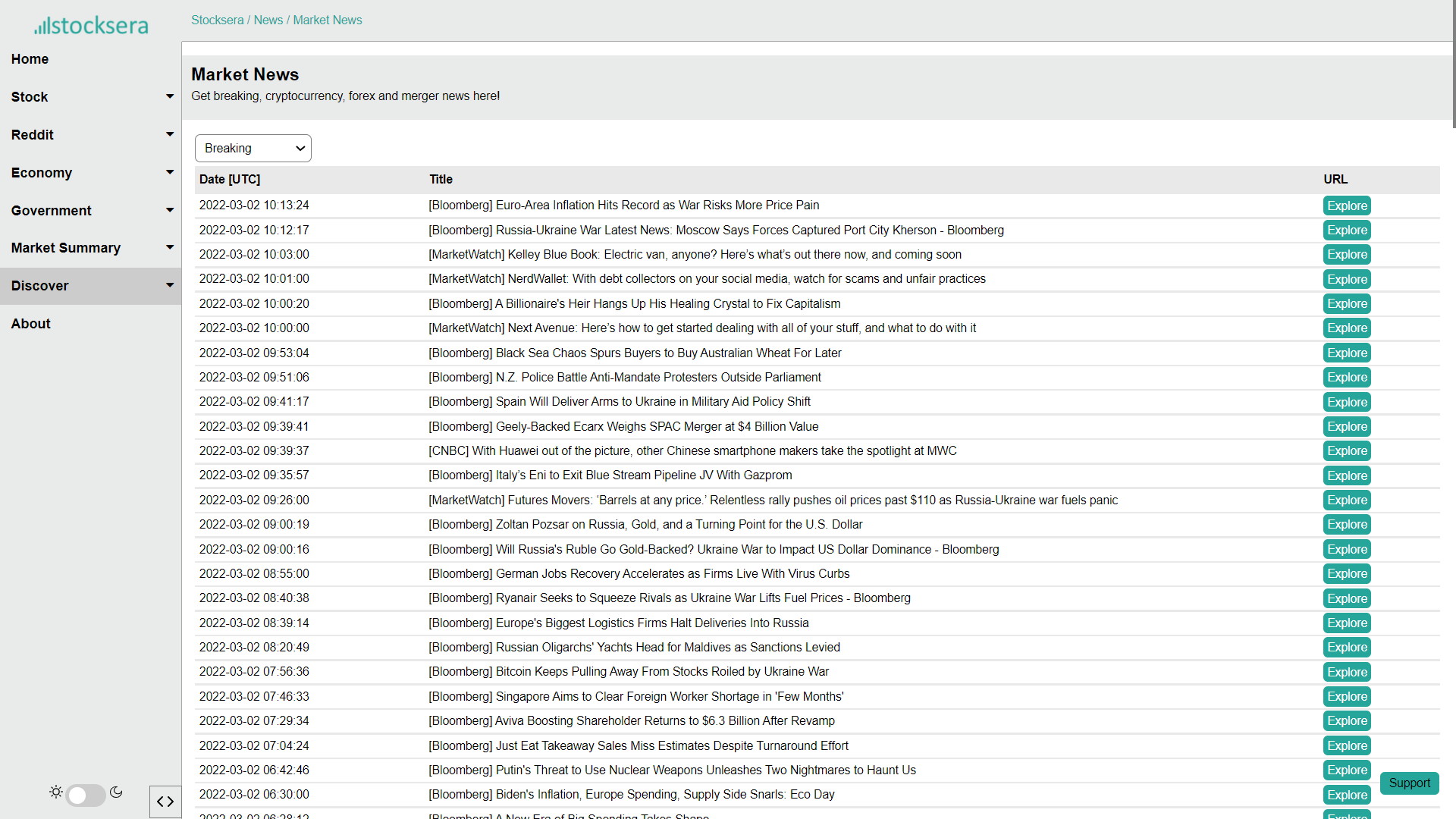Click the sun light-mode icon
Viewport: 1456px width, 819px height.
coord(56,792)
